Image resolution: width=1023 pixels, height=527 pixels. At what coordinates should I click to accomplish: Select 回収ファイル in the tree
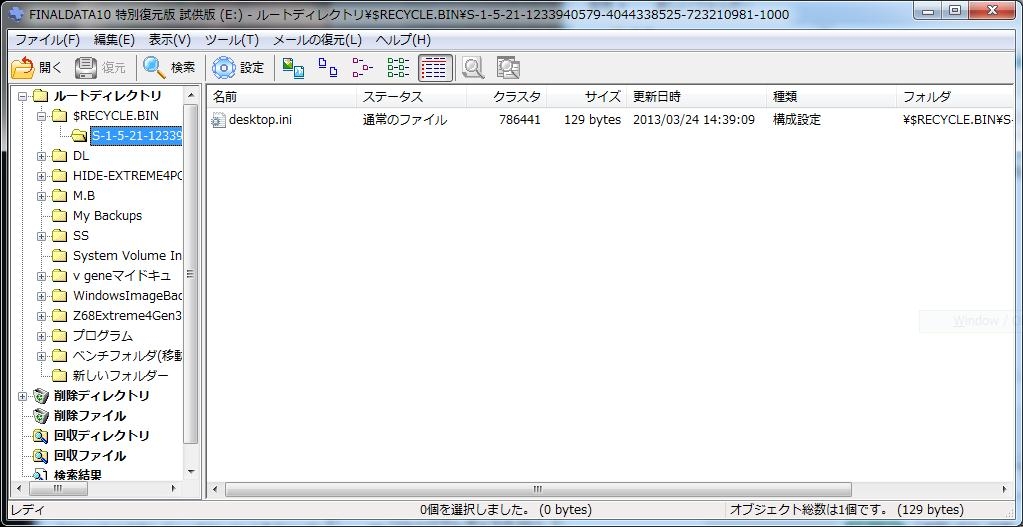click(89, 456)
